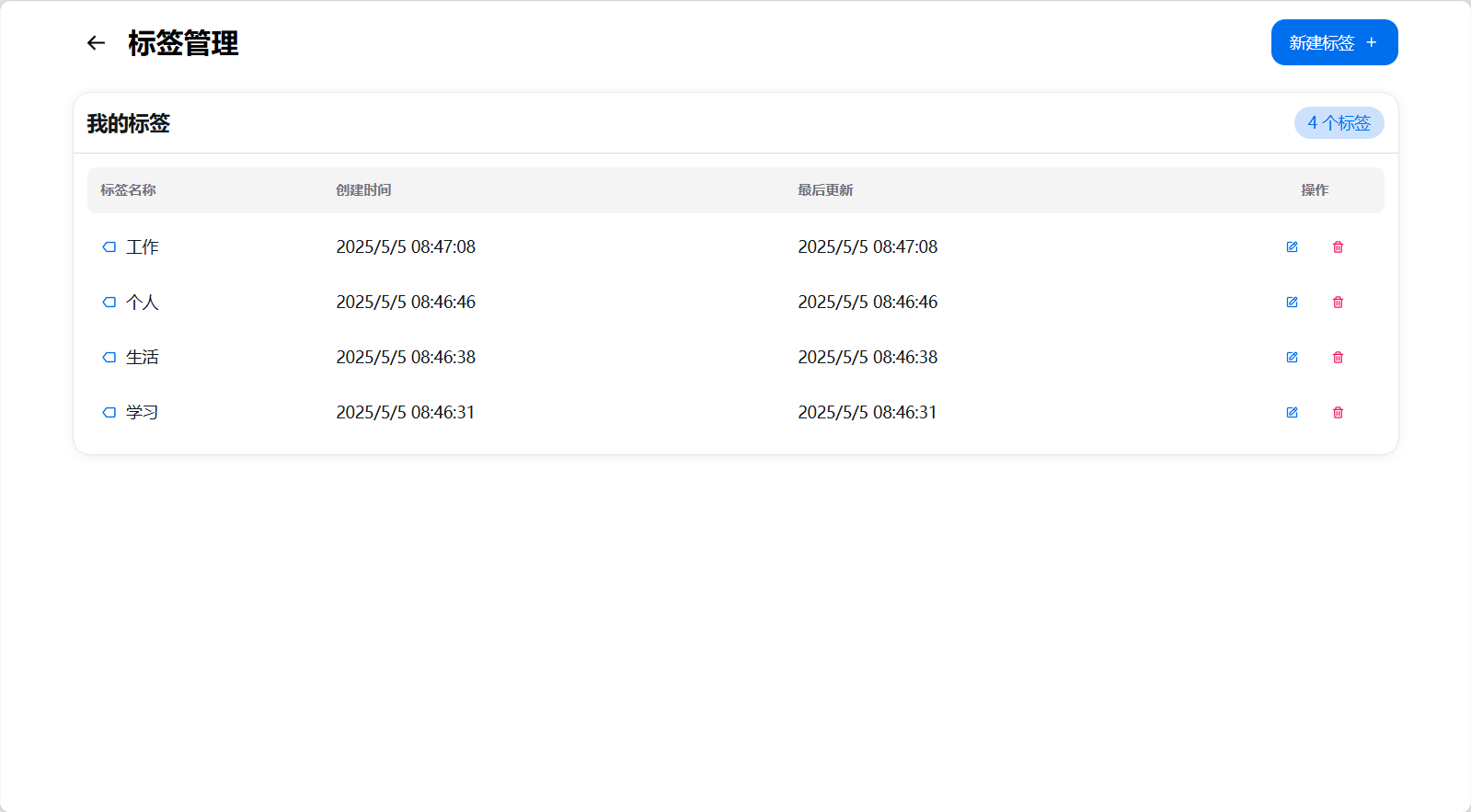Click the 新建标签 button
The image size is (1471, 812).
point(1334,42)
